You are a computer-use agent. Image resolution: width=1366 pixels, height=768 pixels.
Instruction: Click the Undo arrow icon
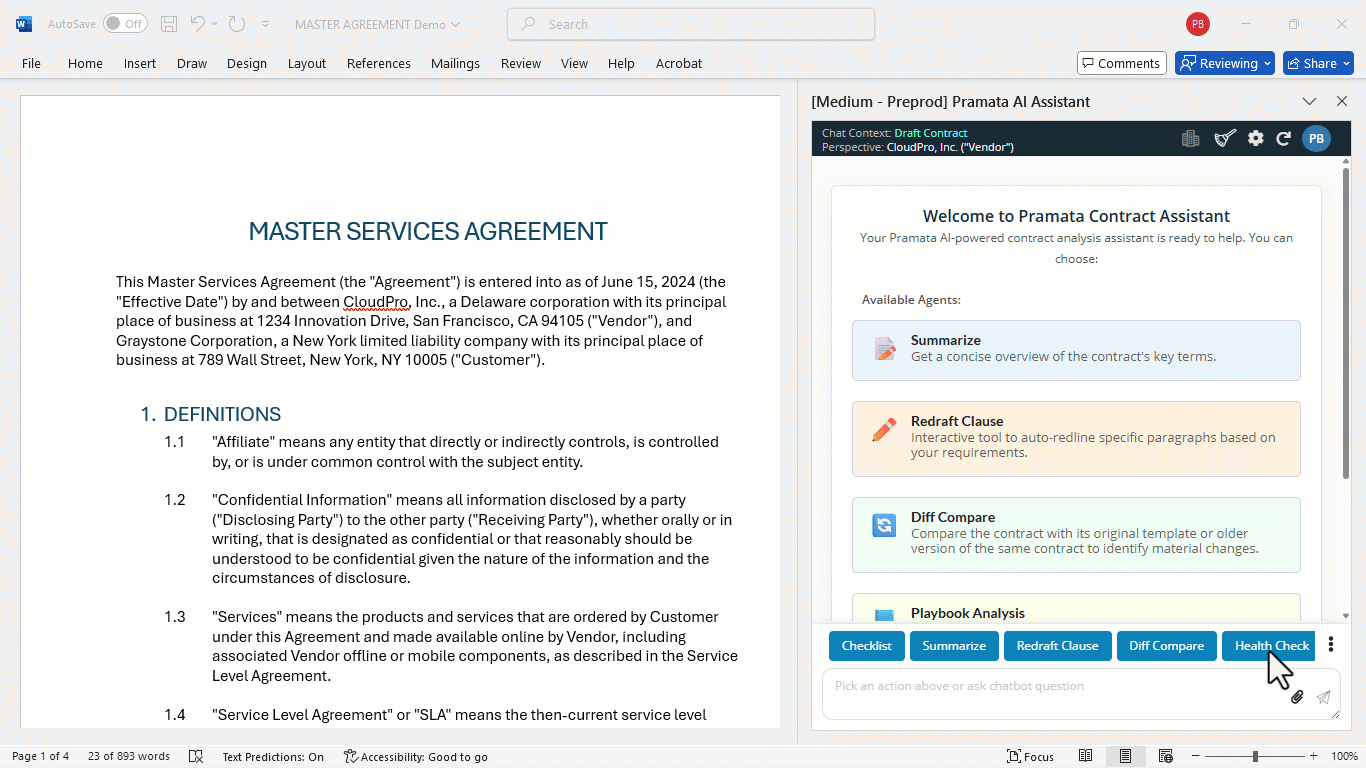point(198,24)
